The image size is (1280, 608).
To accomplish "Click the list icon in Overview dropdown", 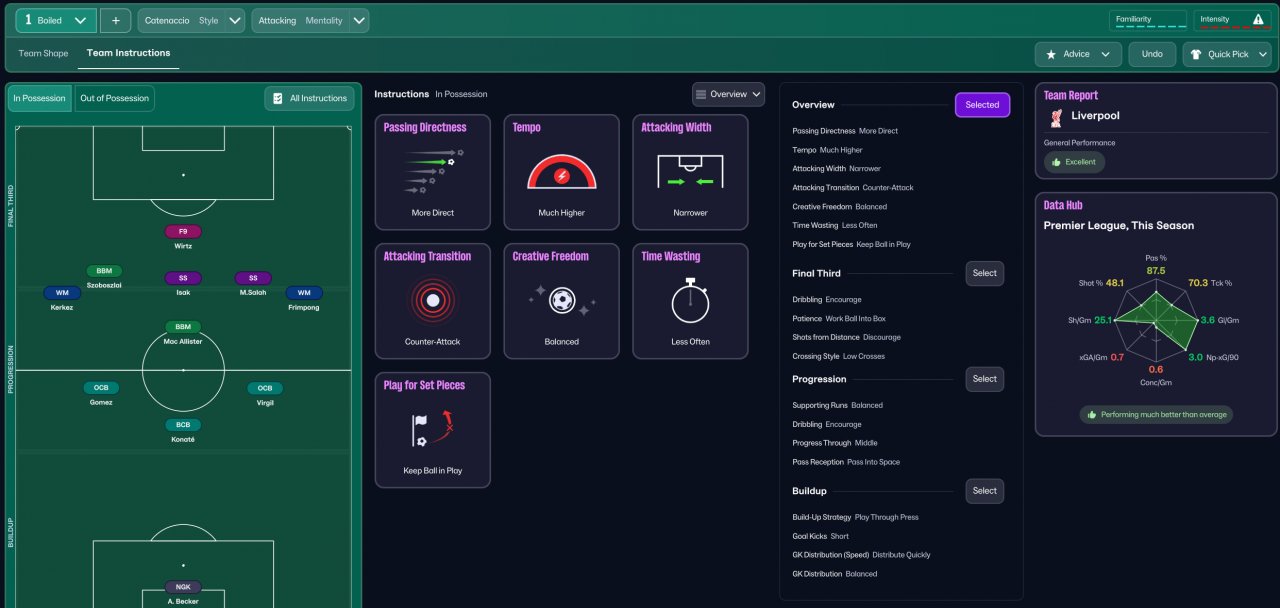I will click(x=701, y=94).
